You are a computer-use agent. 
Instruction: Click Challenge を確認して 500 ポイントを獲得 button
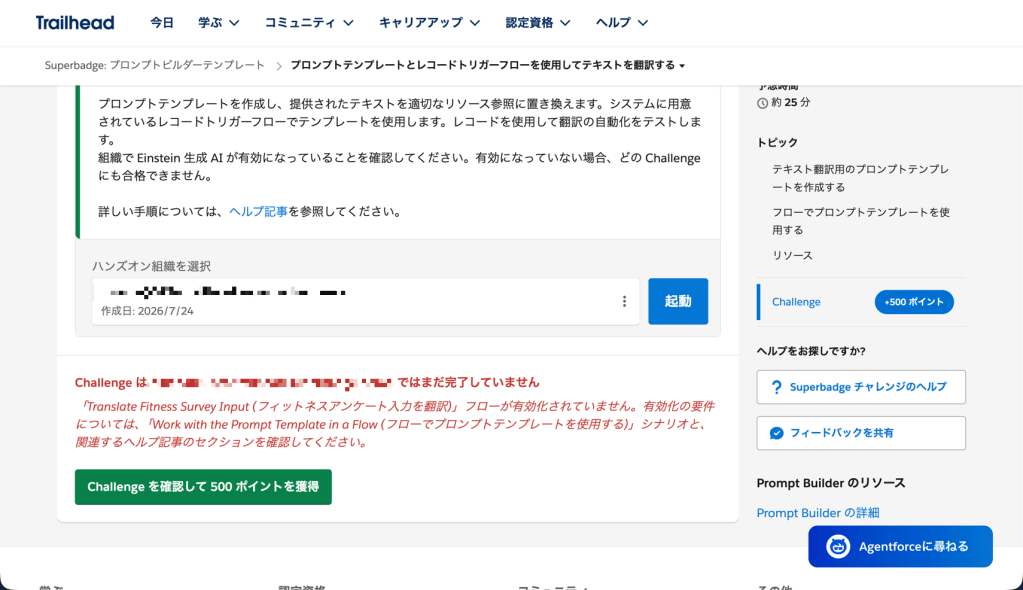pos(203,487)
